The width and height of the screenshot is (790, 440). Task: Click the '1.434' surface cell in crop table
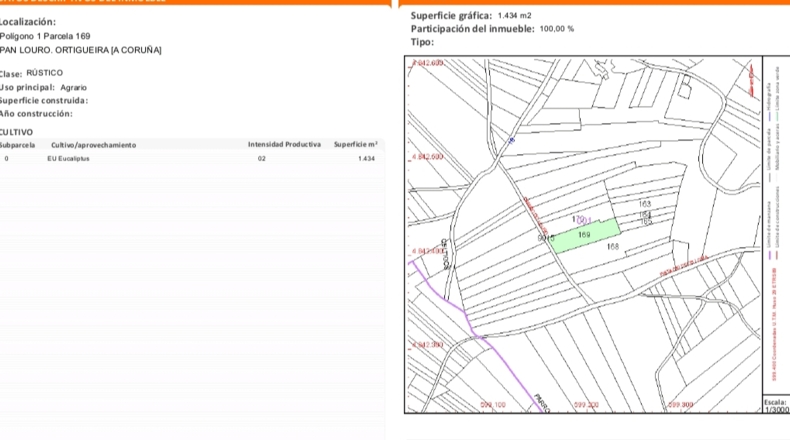coord(366,158)
